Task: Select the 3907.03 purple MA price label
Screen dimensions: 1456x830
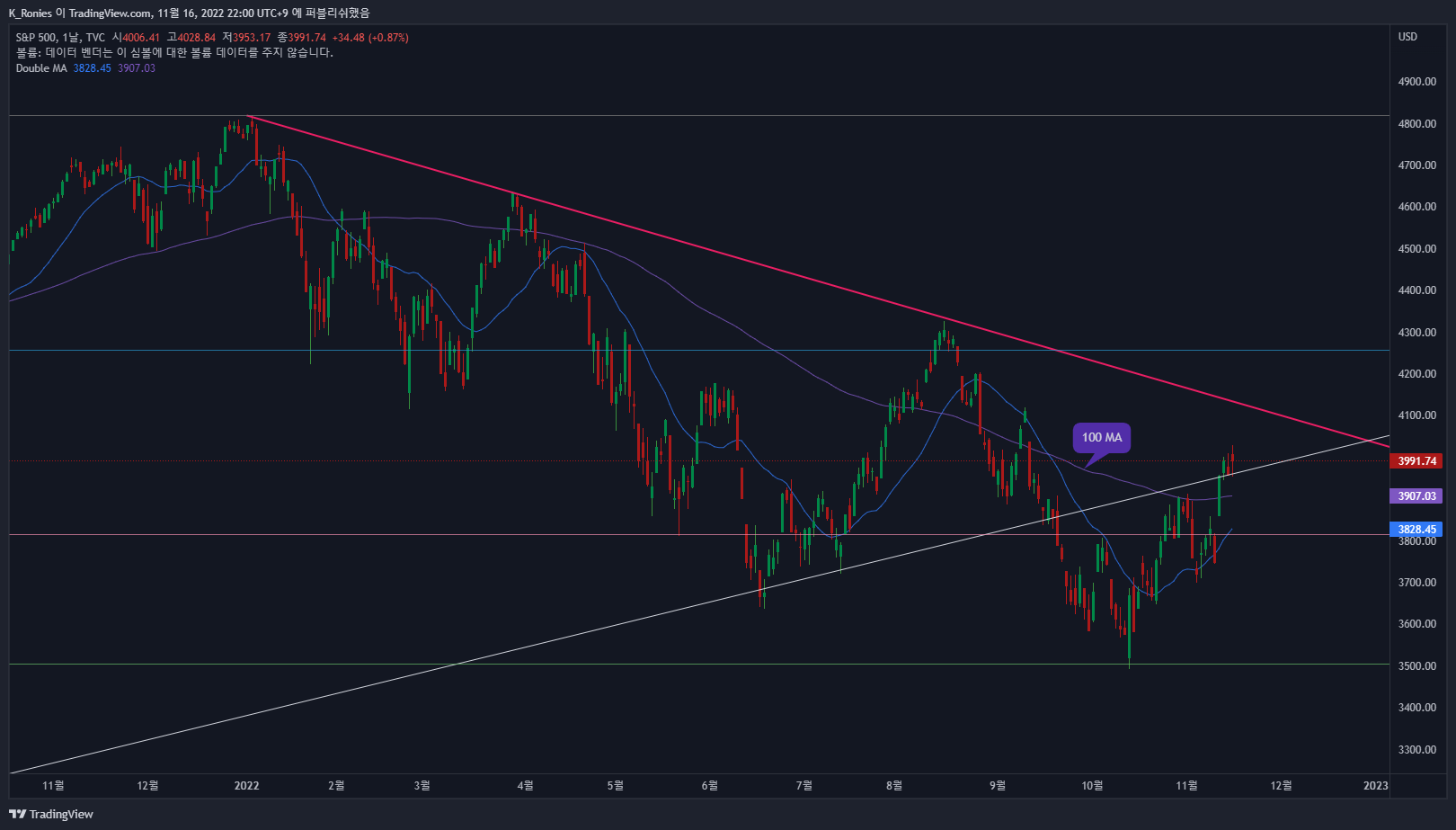Action: pyautogui.click(x=1417, y=496)
